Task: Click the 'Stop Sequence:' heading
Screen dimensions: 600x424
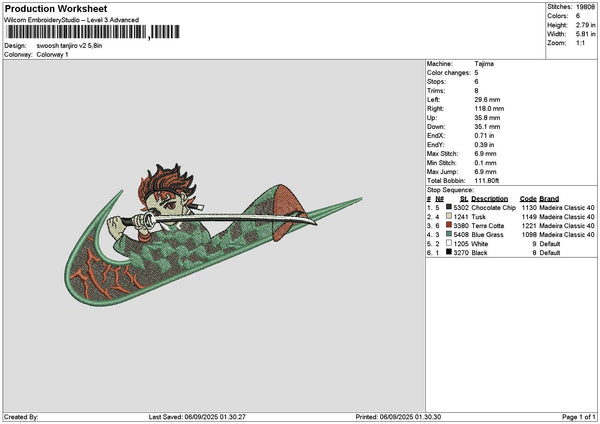Action: click(450, 190)
